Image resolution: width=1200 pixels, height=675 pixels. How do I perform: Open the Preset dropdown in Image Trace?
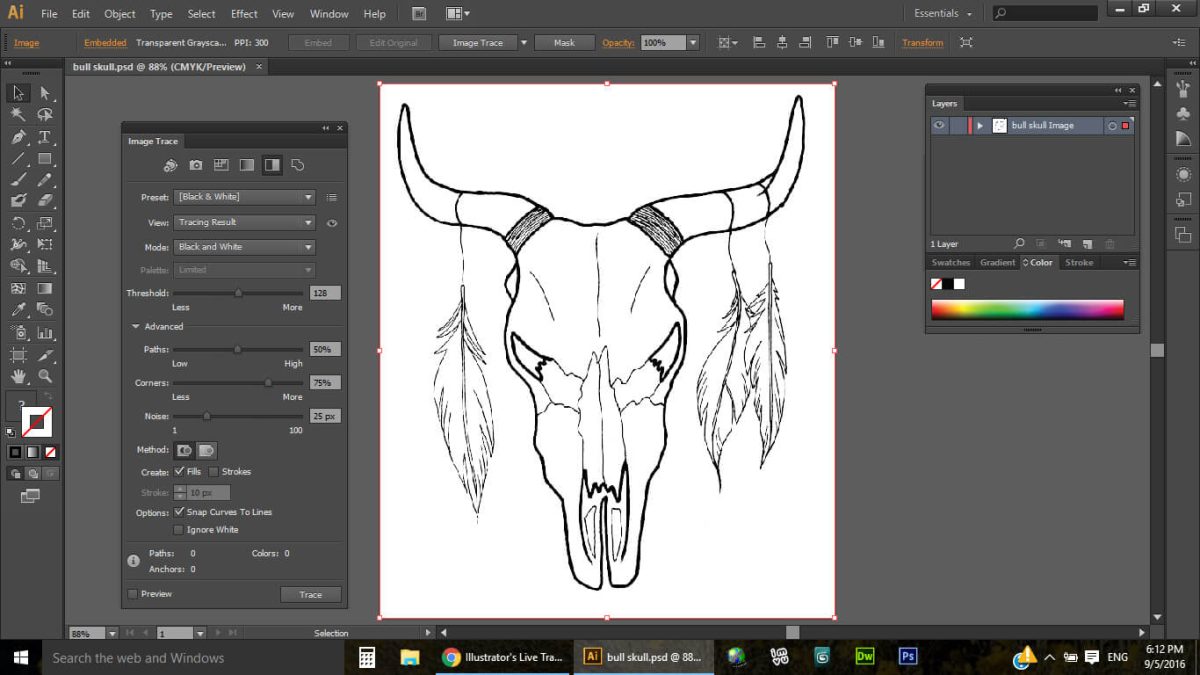[x=244, y=197]
